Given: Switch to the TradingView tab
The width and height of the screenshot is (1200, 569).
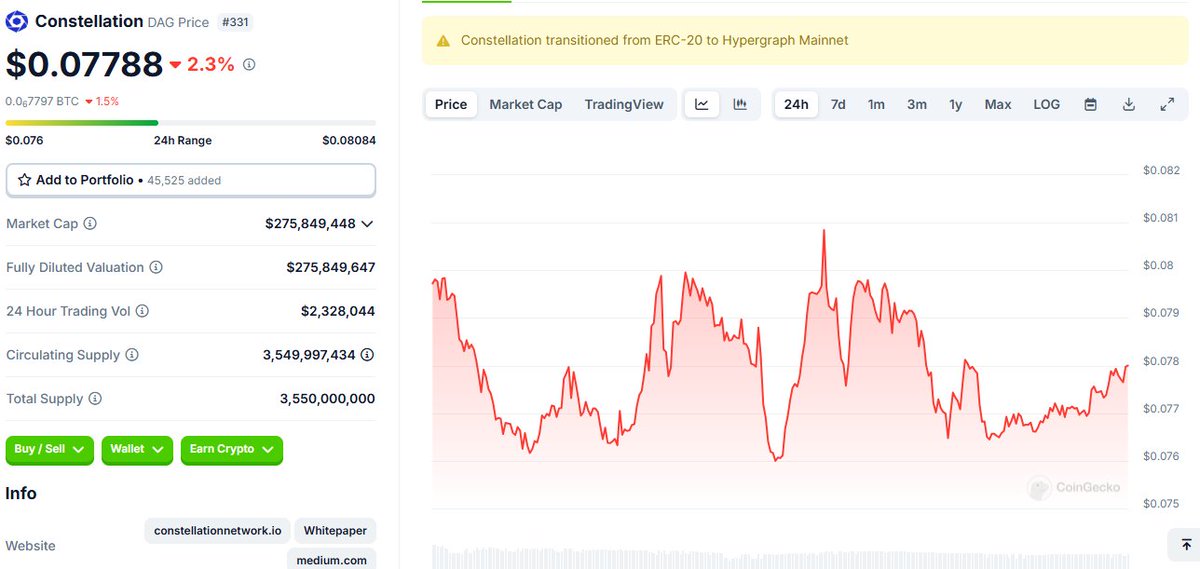Looking at the screenshot, I should point(624,104).
